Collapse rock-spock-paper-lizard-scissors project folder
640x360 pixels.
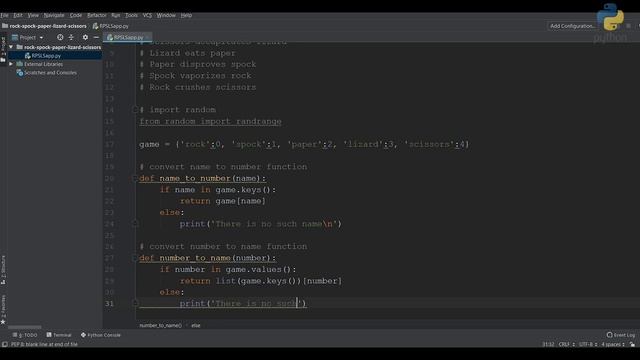[x=11, y=47]
